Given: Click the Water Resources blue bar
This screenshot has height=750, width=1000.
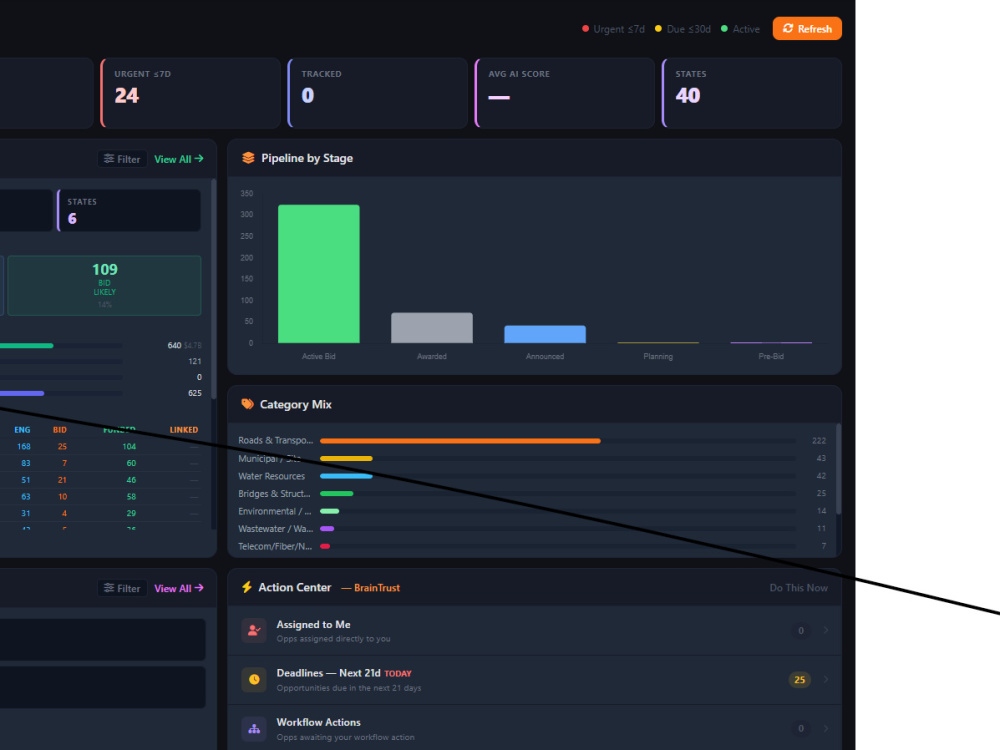Looking at the screenshot, I should pos(346,476).
